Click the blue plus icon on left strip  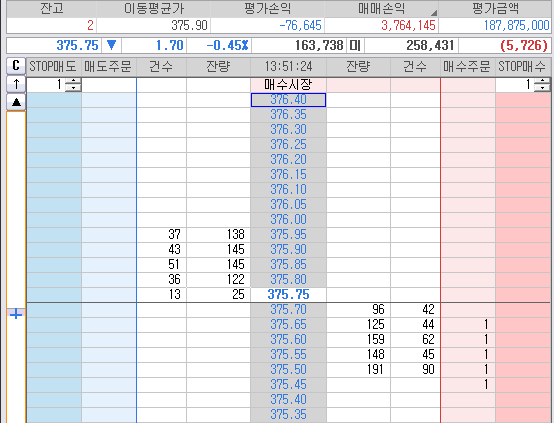[x=16, y=314]
